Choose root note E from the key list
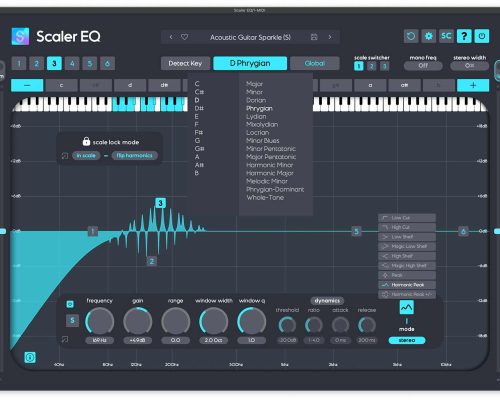 coord(197,116)
